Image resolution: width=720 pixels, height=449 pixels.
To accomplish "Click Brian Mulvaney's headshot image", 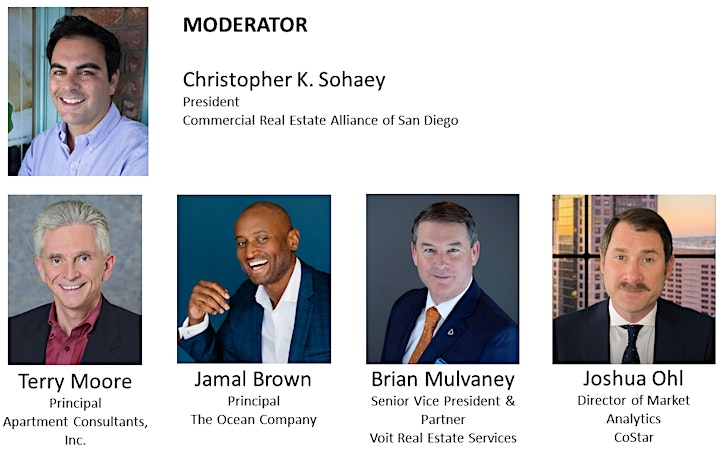I will point(443,279).
